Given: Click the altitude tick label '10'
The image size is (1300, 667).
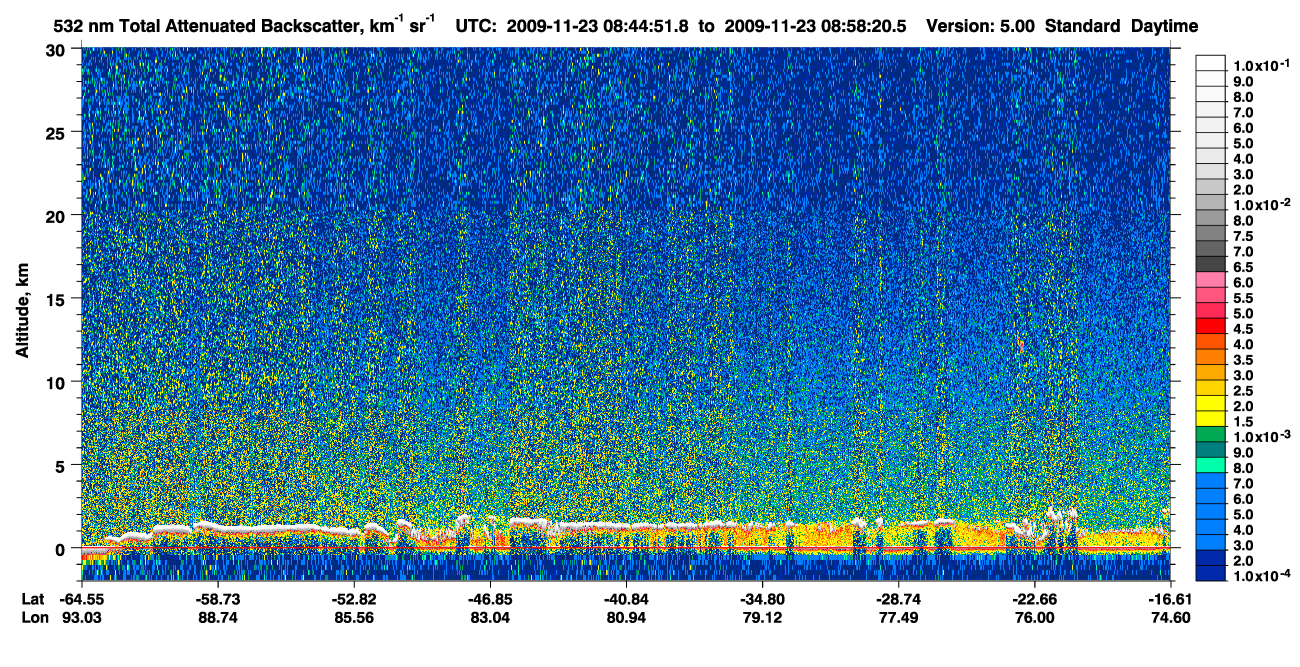Looking at the screenshot, I should [x=57, y=382].
